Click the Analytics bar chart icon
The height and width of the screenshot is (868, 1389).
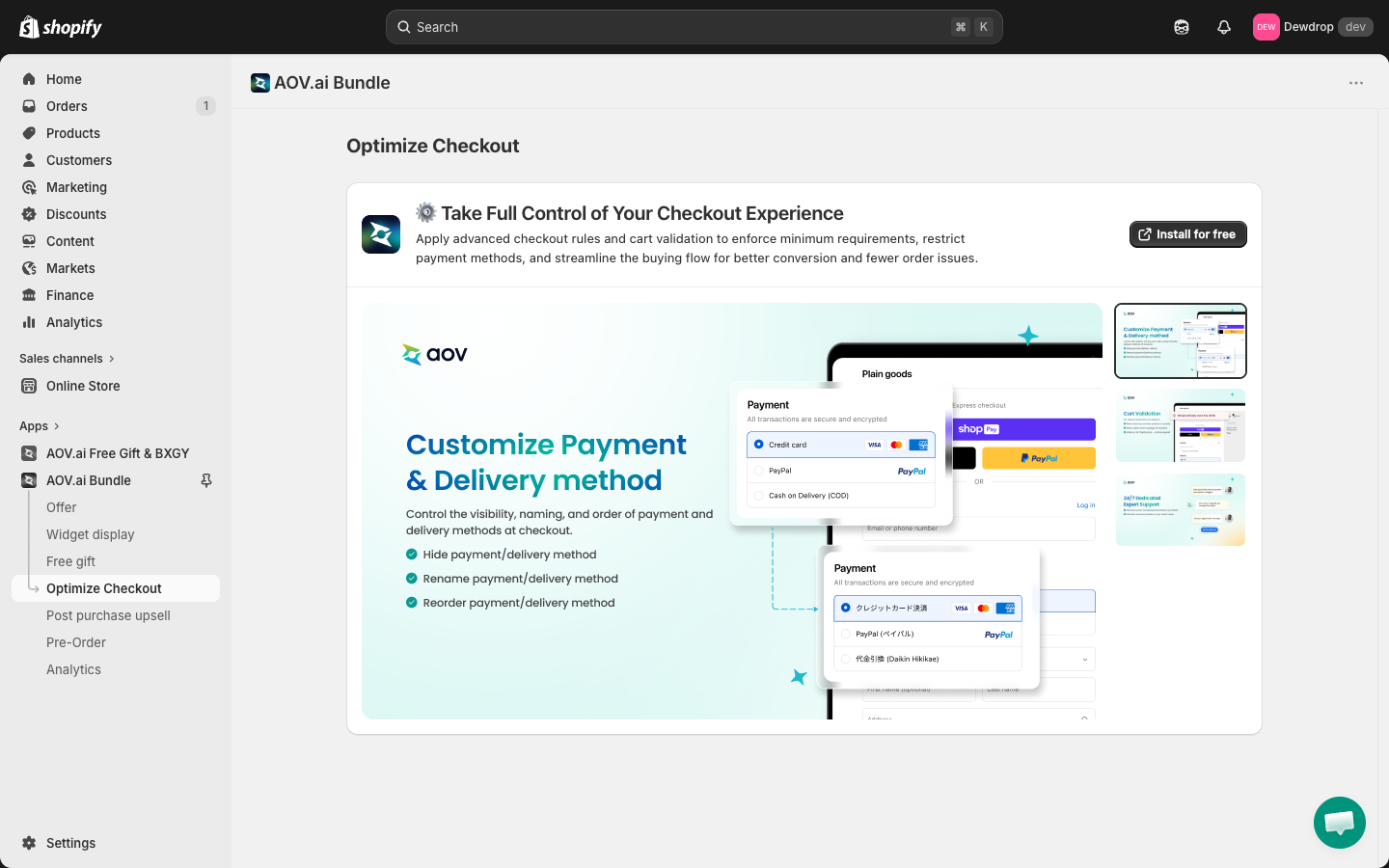[x=29, y=322]
